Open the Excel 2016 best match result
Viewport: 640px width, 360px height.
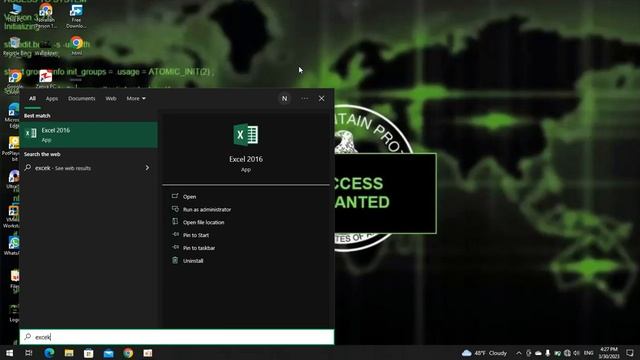point(89,135)
